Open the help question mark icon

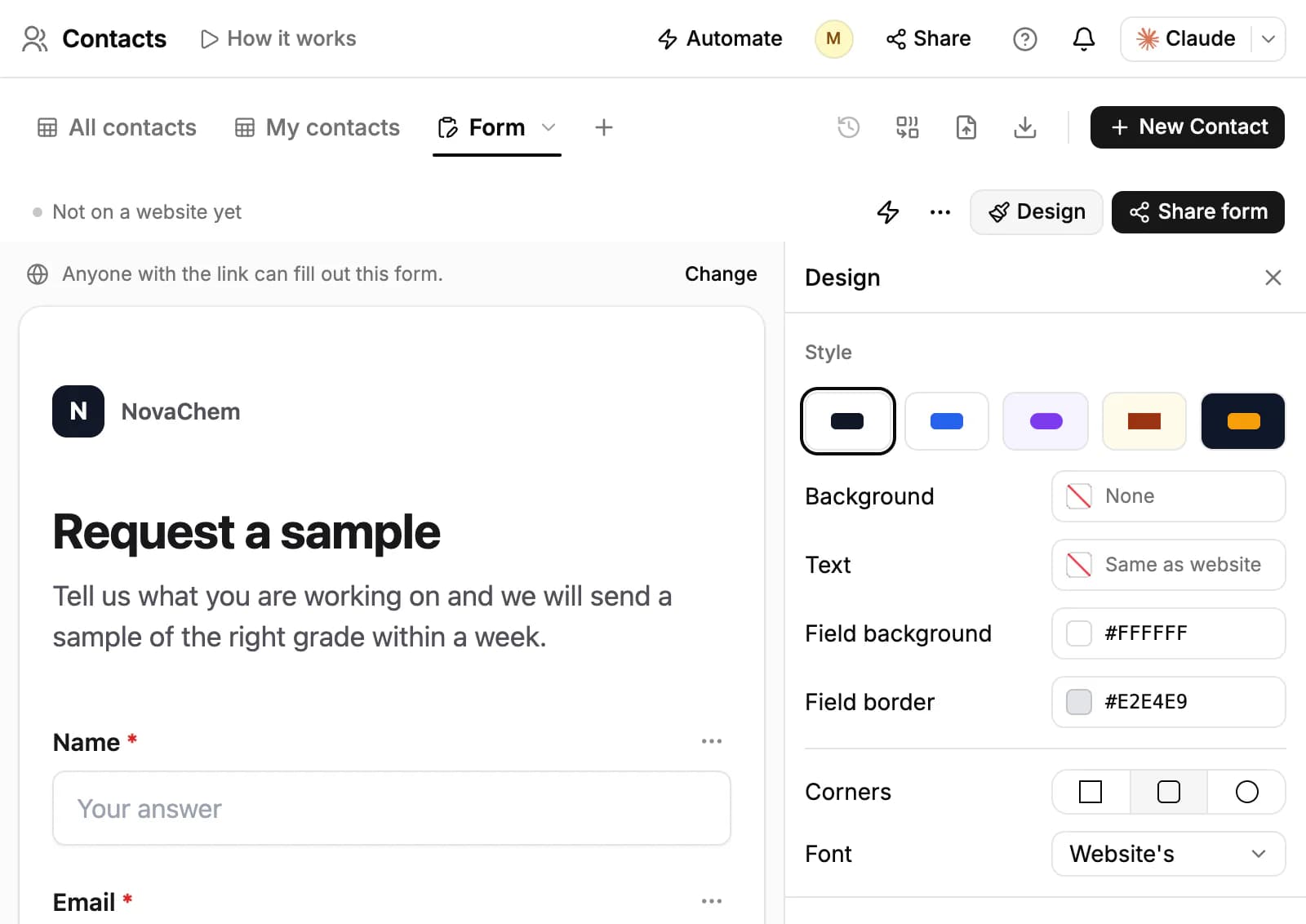(1024, 38)
